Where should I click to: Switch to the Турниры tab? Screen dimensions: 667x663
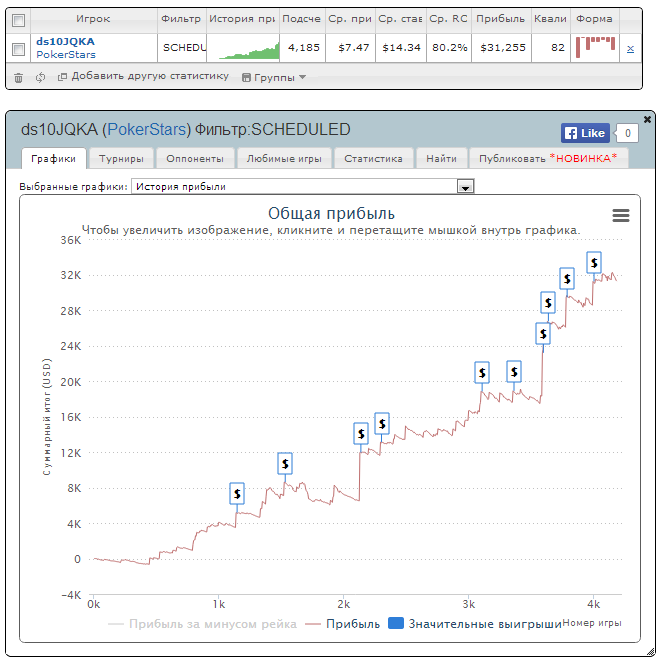[x=121, y=159]
